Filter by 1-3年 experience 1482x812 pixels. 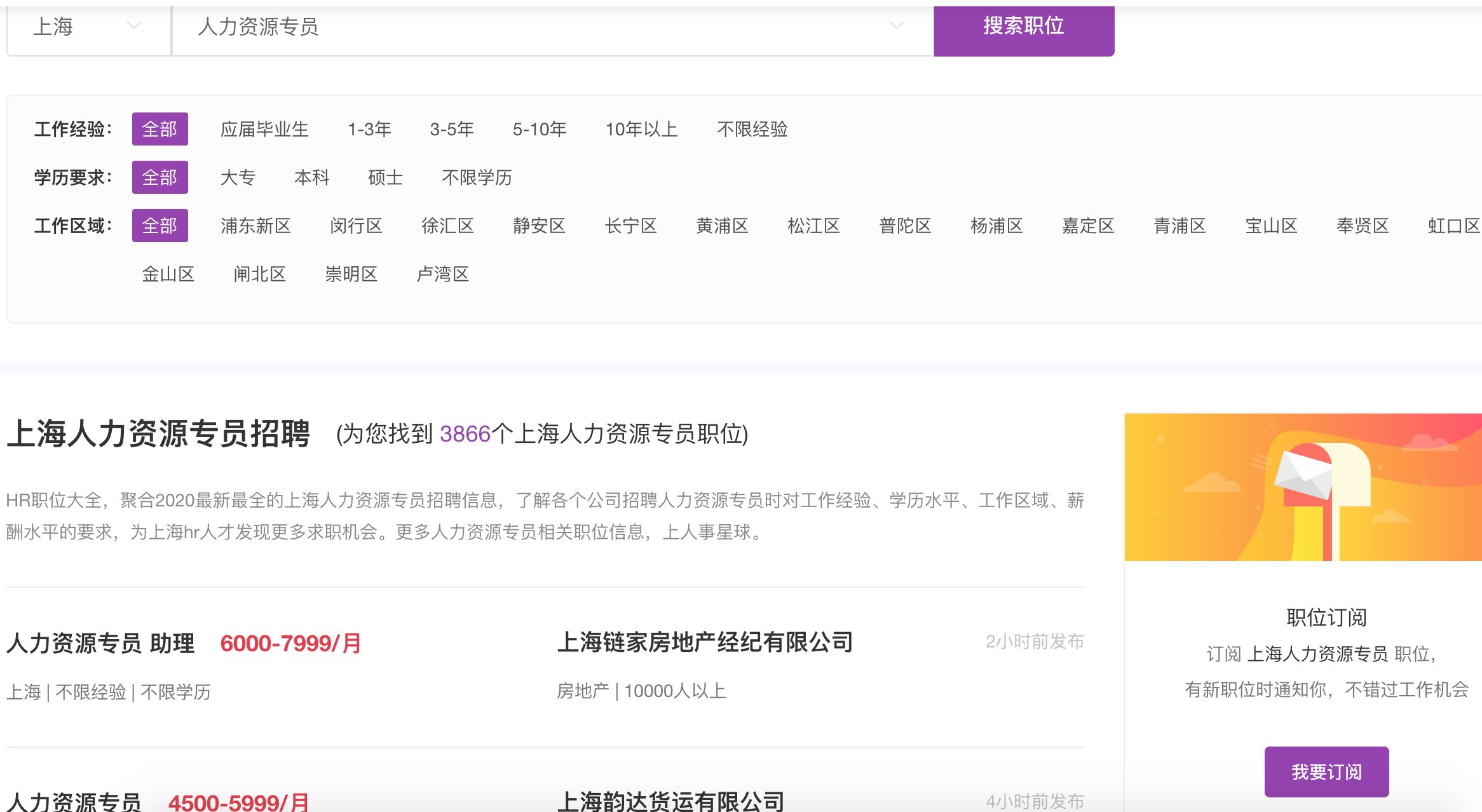(369, 129)
